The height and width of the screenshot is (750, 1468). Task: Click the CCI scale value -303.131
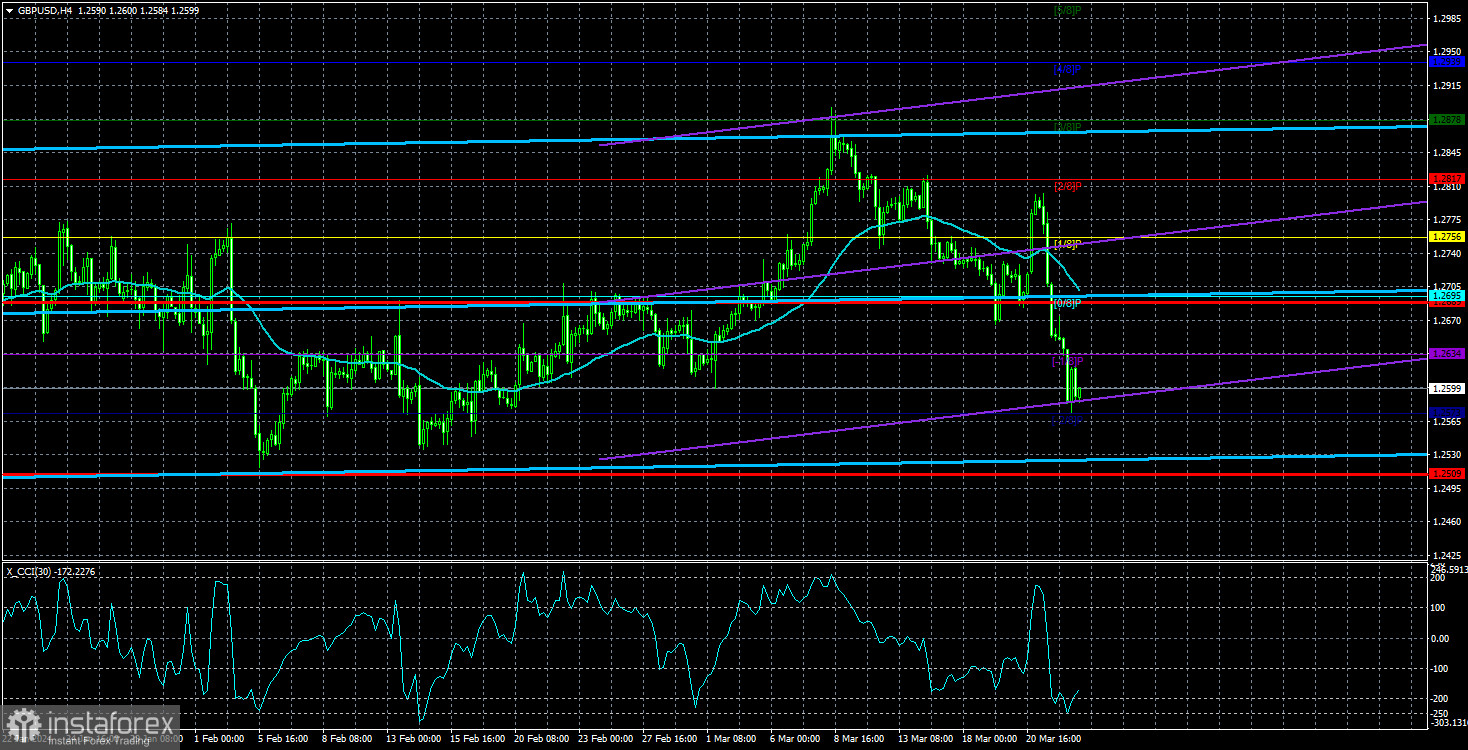(x=1448, y=721)
